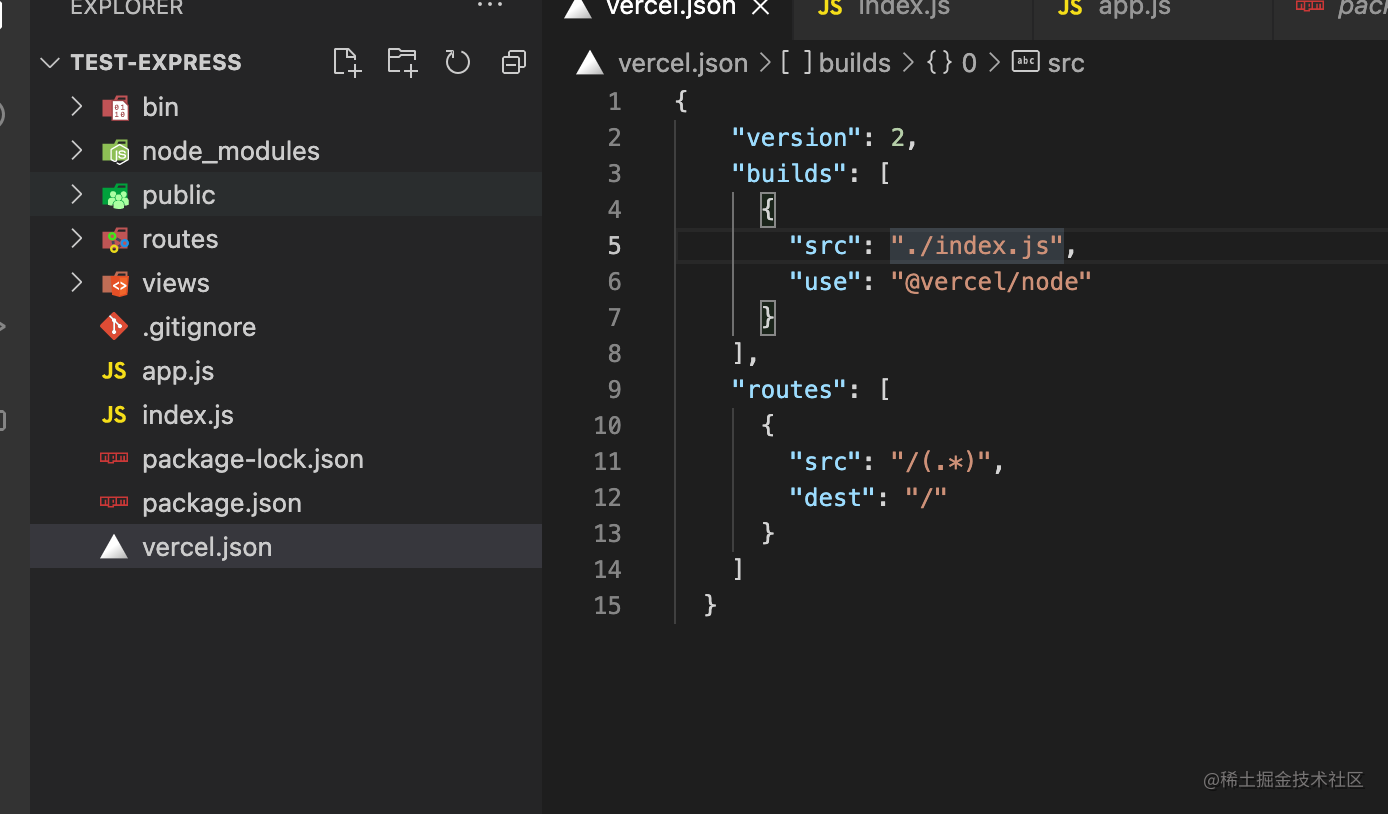Click line number 1 in the gutter
Screen dimensions: 1388x814
point(614,101)
